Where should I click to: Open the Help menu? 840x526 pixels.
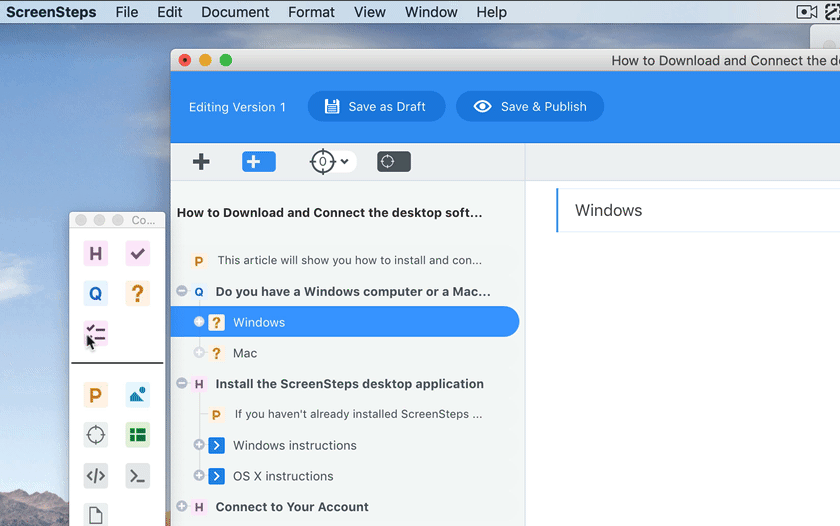491,12
